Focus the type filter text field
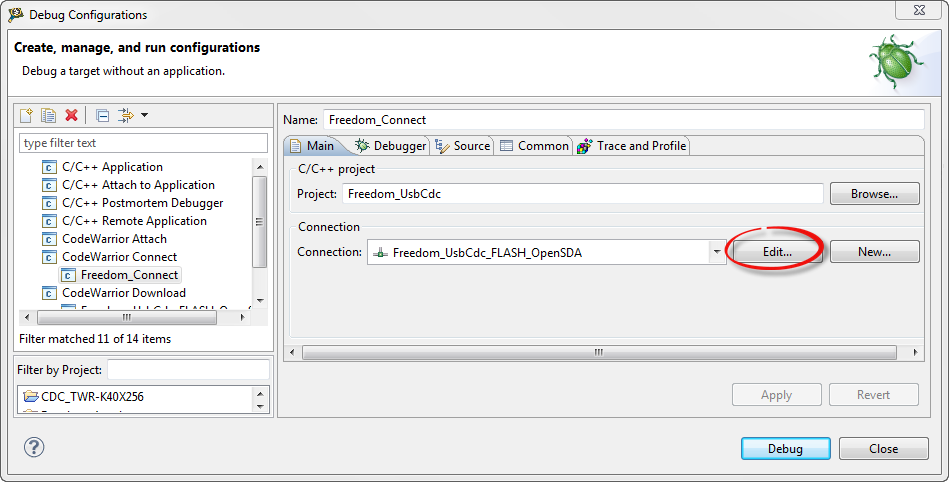The image size is (949, 482). click(144, 143)
